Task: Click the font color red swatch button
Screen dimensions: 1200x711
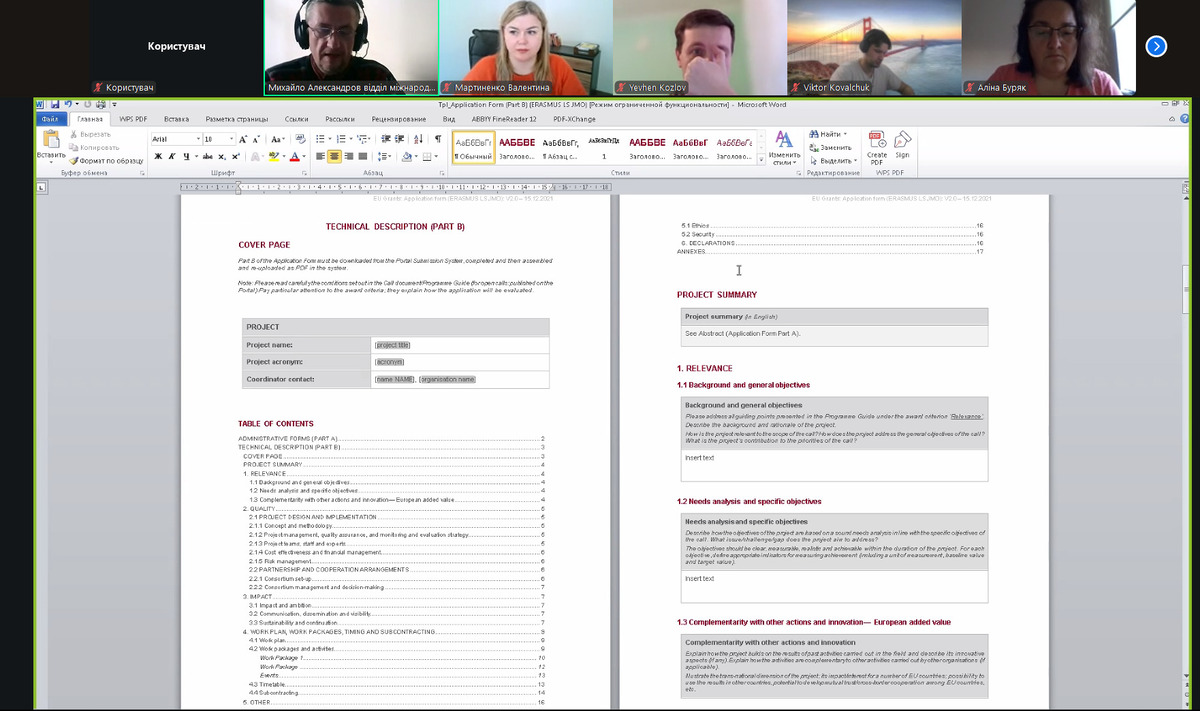Action: (x=296, y=157)
